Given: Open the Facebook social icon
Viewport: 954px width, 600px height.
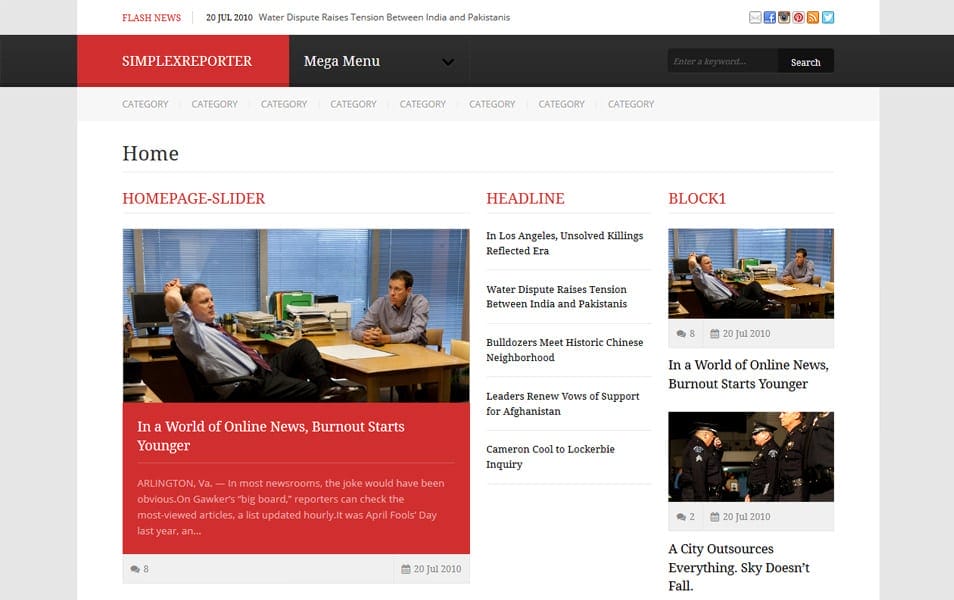Looking at the screenshot, I should (769, 17).
